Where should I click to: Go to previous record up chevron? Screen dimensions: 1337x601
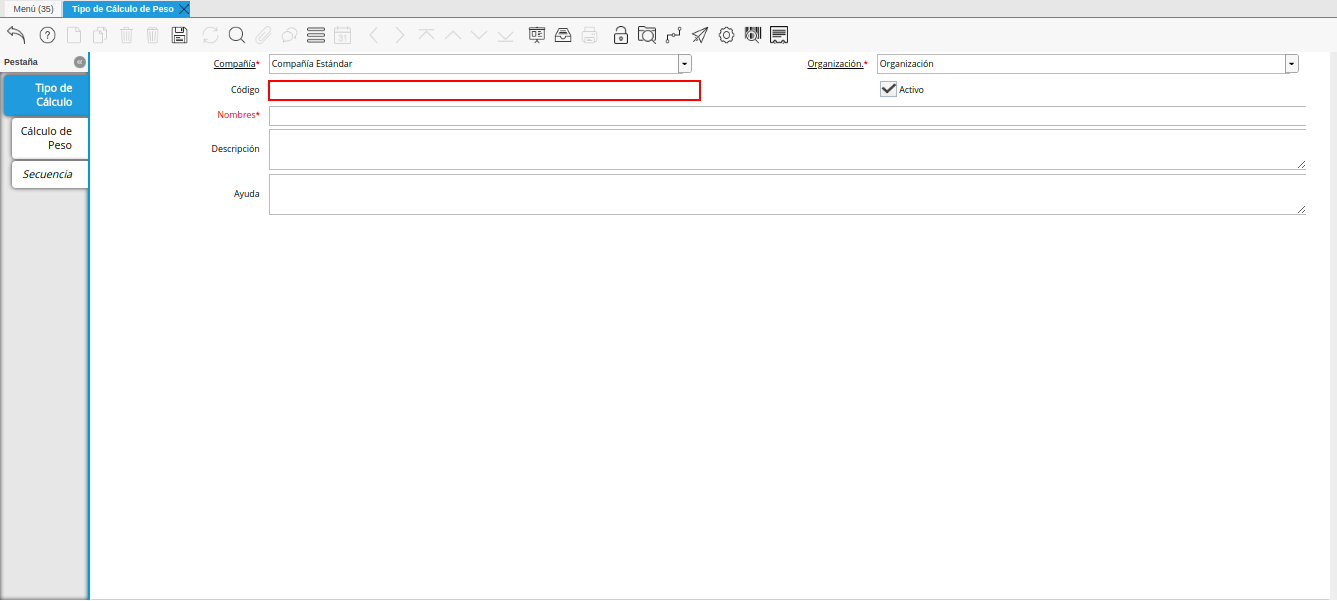453,35
